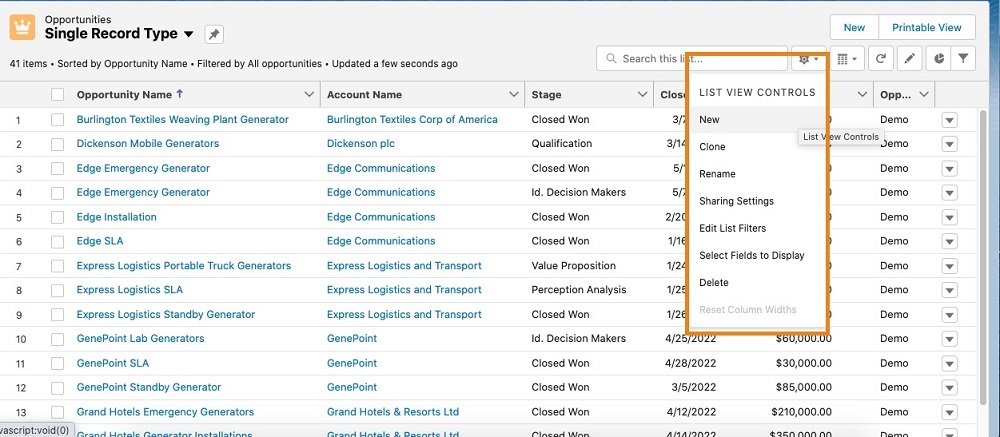Open the Single Record Type list view dropdown

190,34
